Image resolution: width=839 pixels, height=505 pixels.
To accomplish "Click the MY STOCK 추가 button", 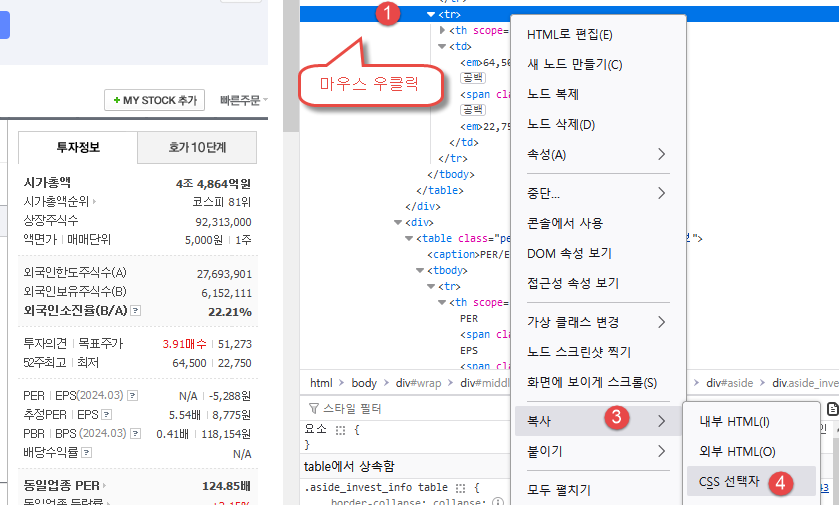I will [x=155, y=100].
